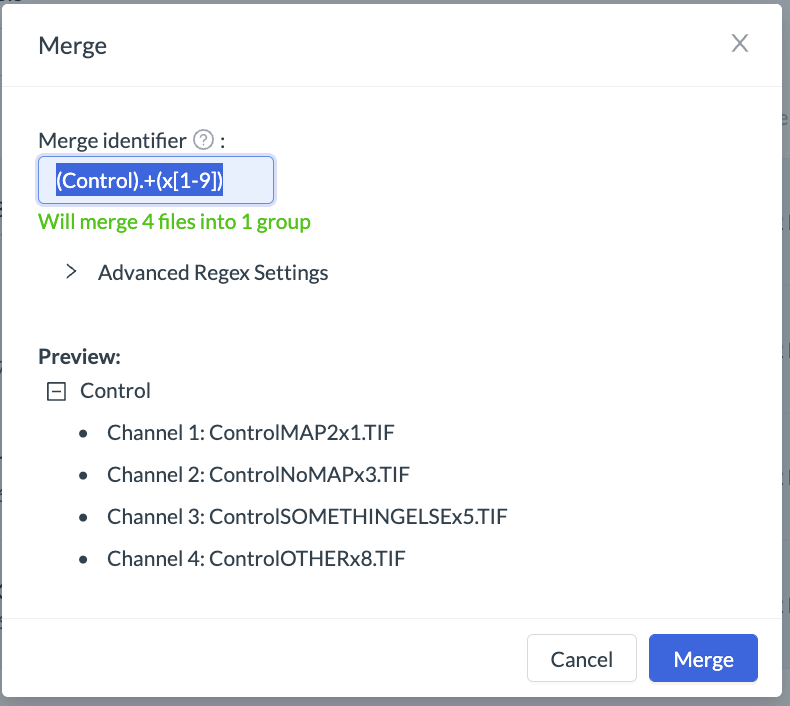Click the bullet beside Channel 4
The height and width of the screenshot is (706, 790).
84,559
